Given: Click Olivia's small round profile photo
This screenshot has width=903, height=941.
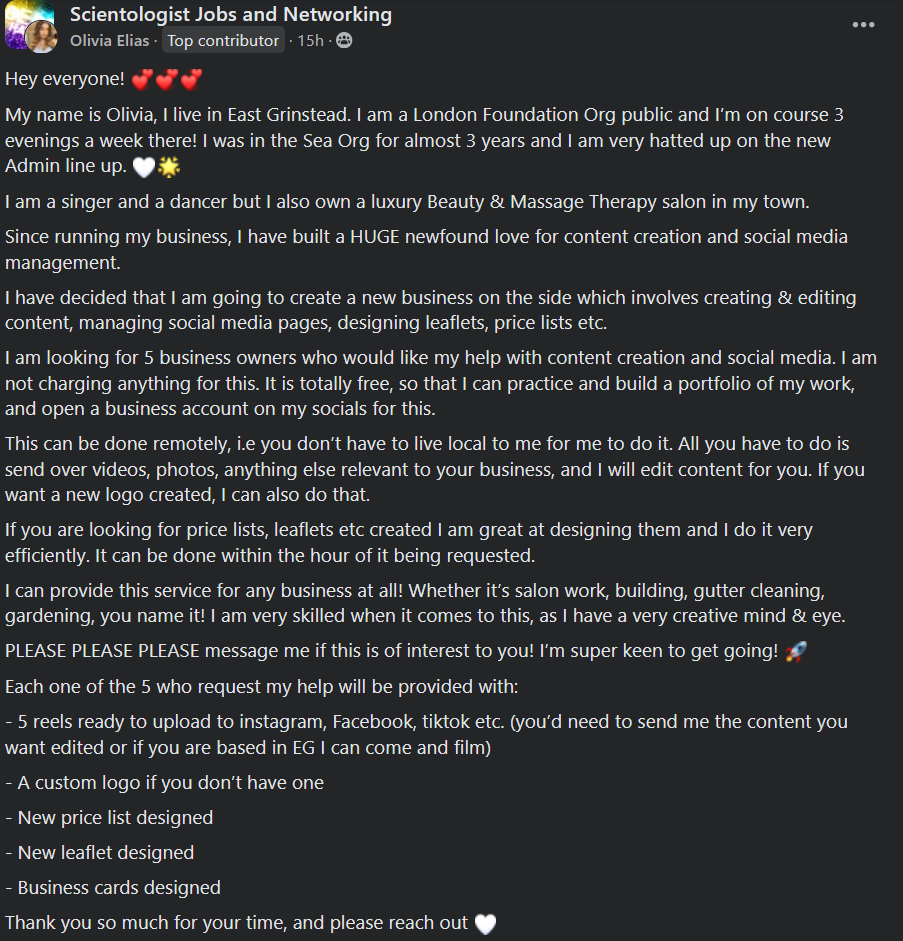Looking at the screenshot, I should click(42, 37).
